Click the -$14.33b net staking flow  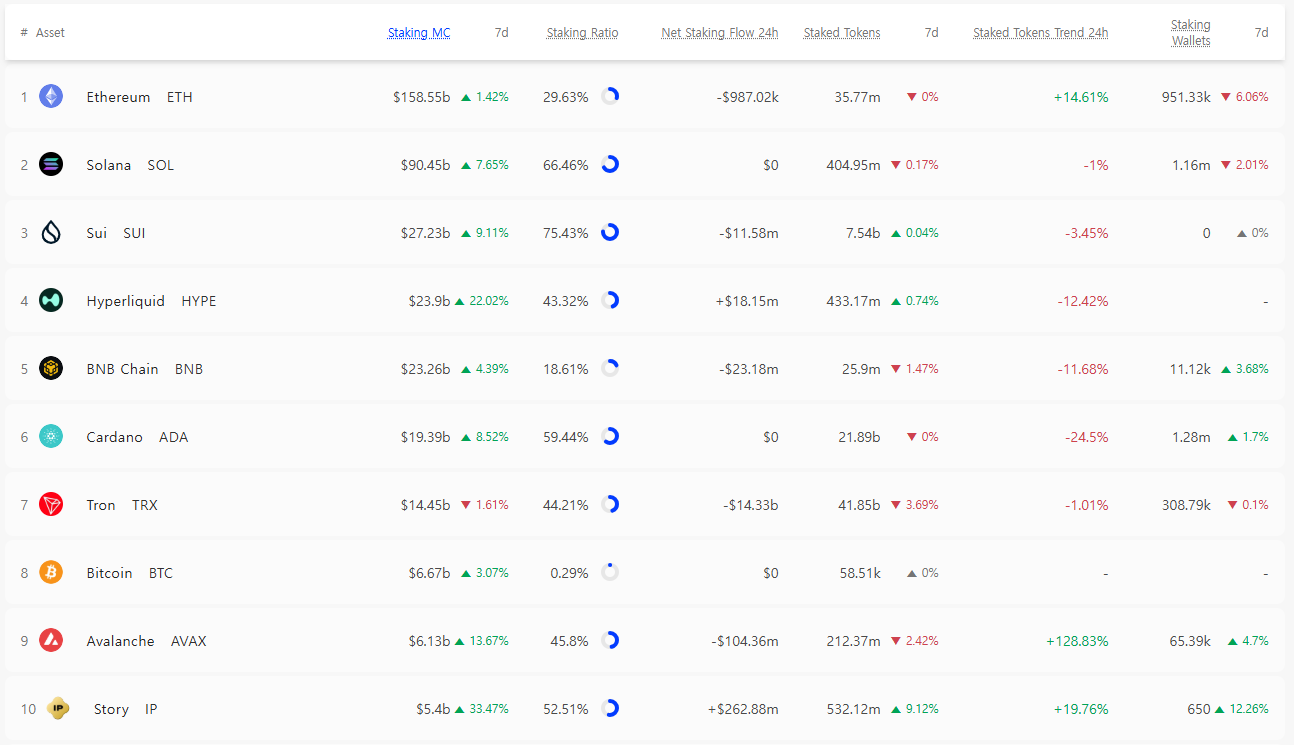[x=751, y=505]
